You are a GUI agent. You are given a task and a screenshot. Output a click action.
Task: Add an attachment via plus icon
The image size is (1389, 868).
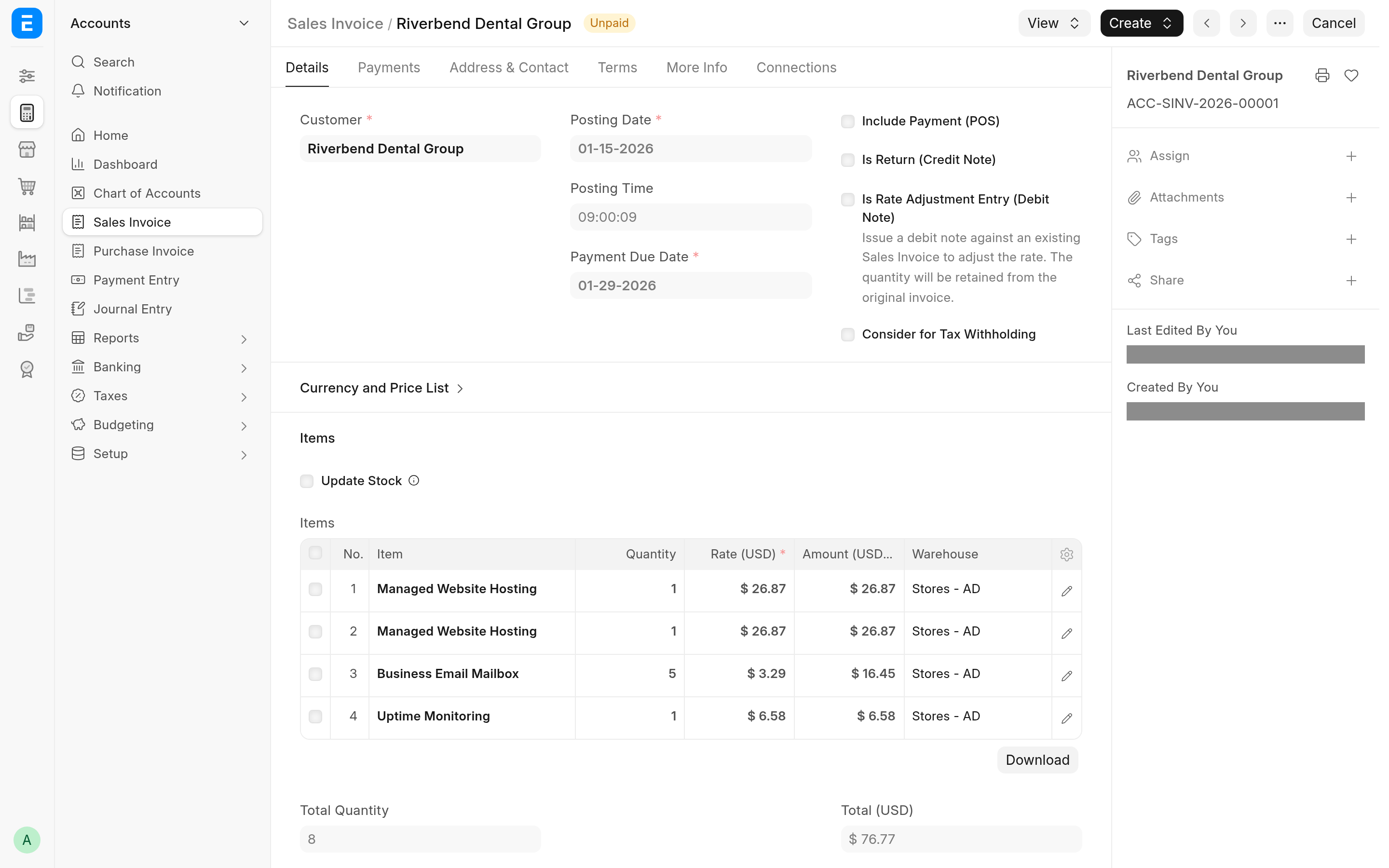1351,198
